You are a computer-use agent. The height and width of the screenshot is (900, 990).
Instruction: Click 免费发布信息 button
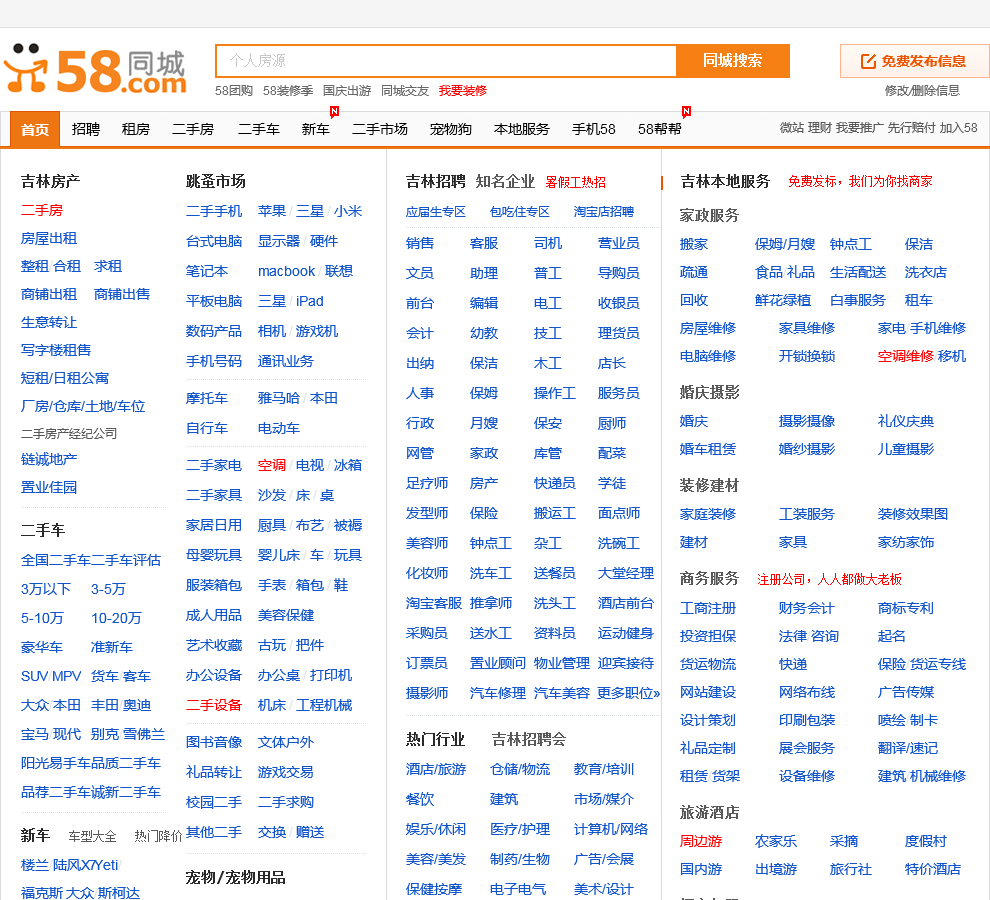click(915, 61)
